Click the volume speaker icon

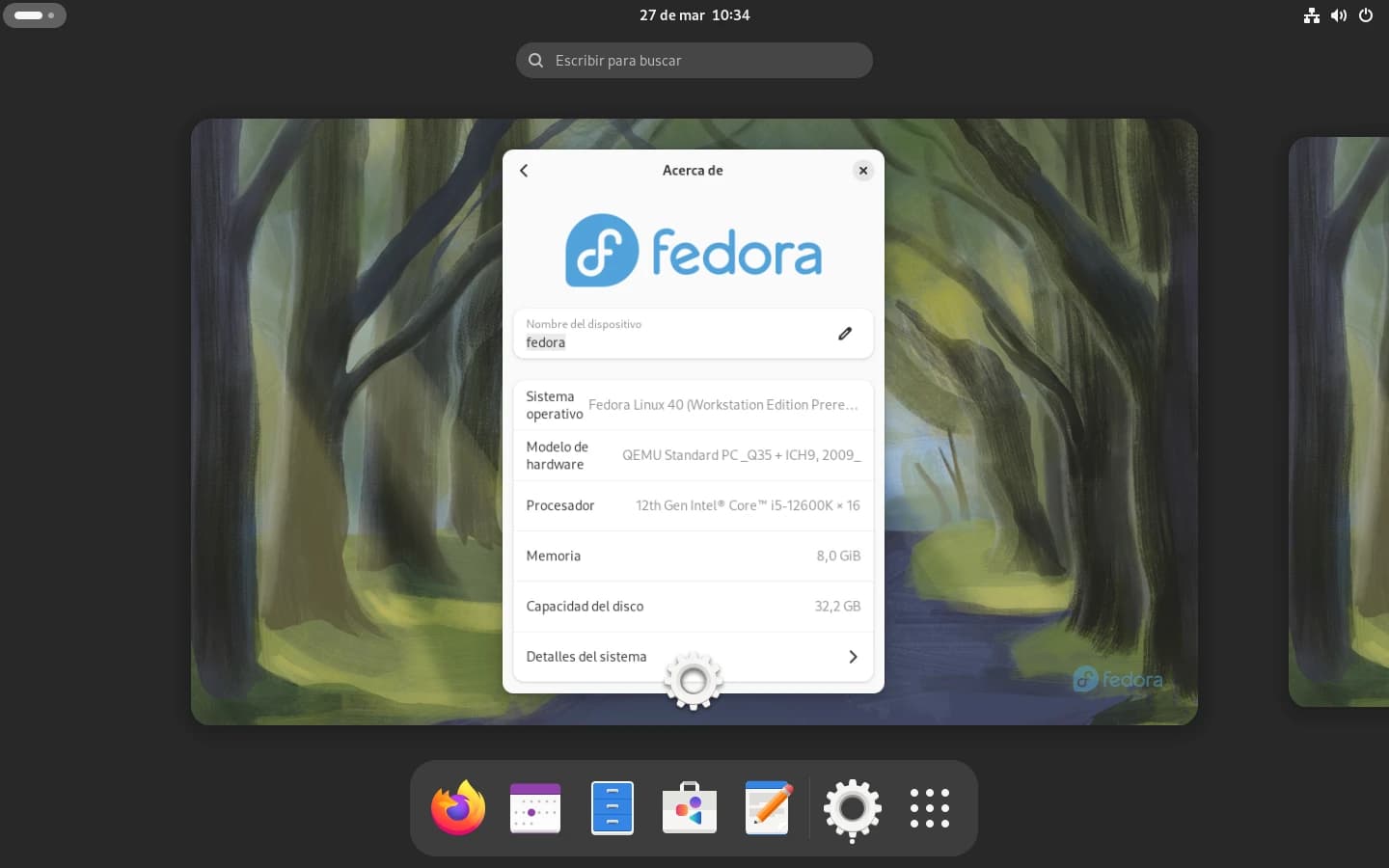click(x=1339, y=15)
